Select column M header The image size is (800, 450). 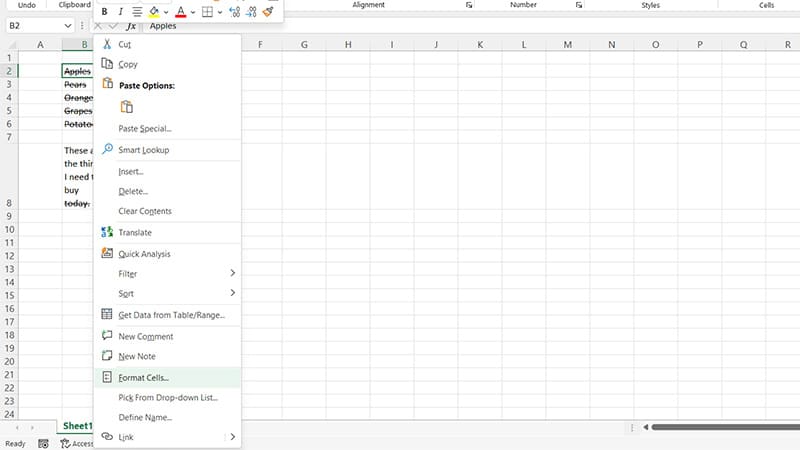pyautogui.click(x=567, y=45)
